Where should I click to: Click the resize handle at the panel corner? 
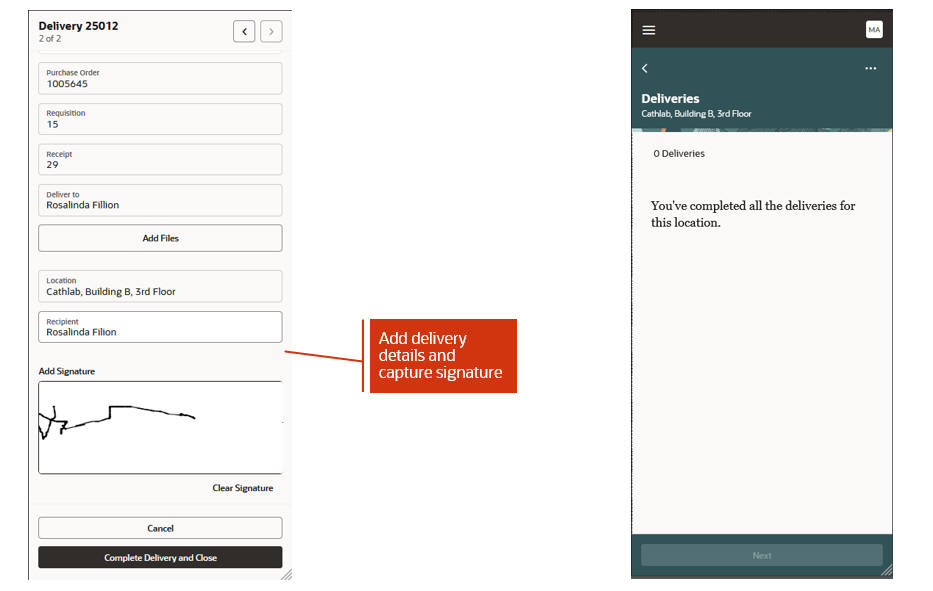288,575
